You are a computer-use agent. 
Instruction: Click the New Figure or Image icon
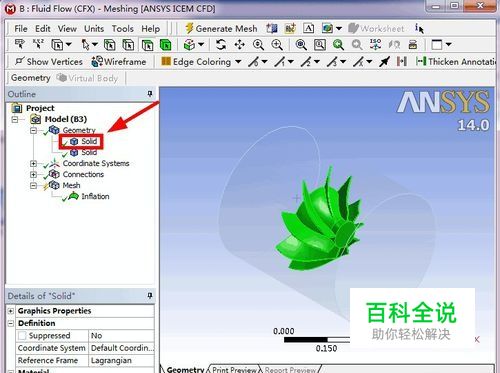pyautogui.click(x=327, y=29)
